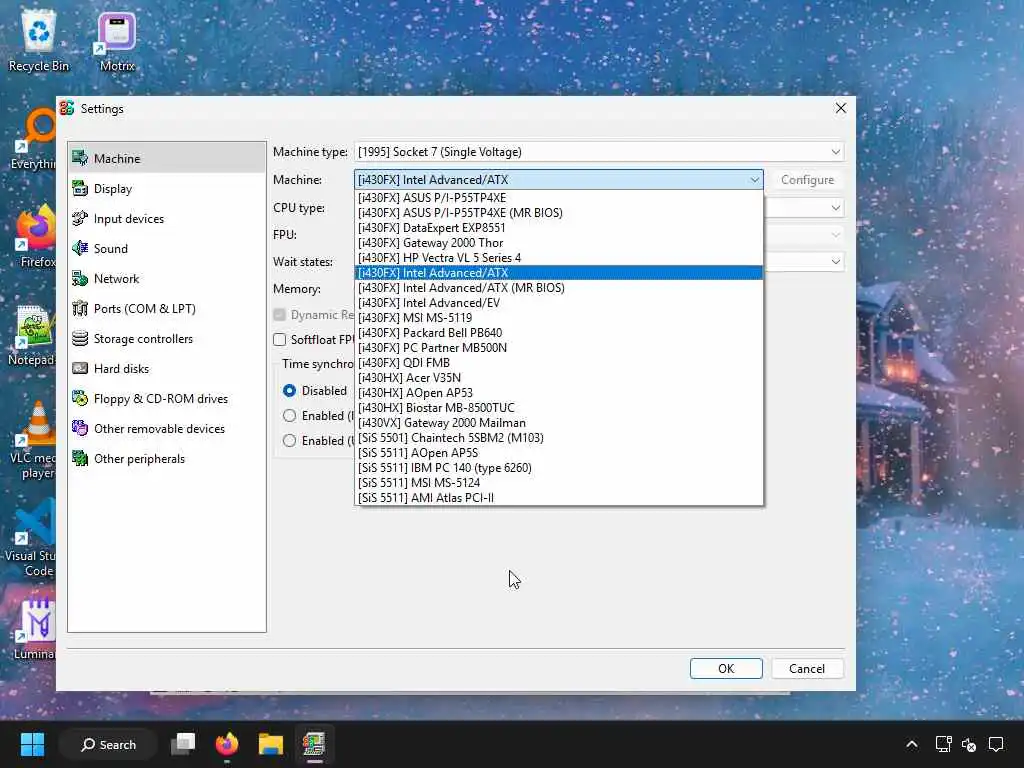Screen dimensions: 1024x768
Task: Open the Wait states dropdown arrow
Action: (x=835, y=261)
